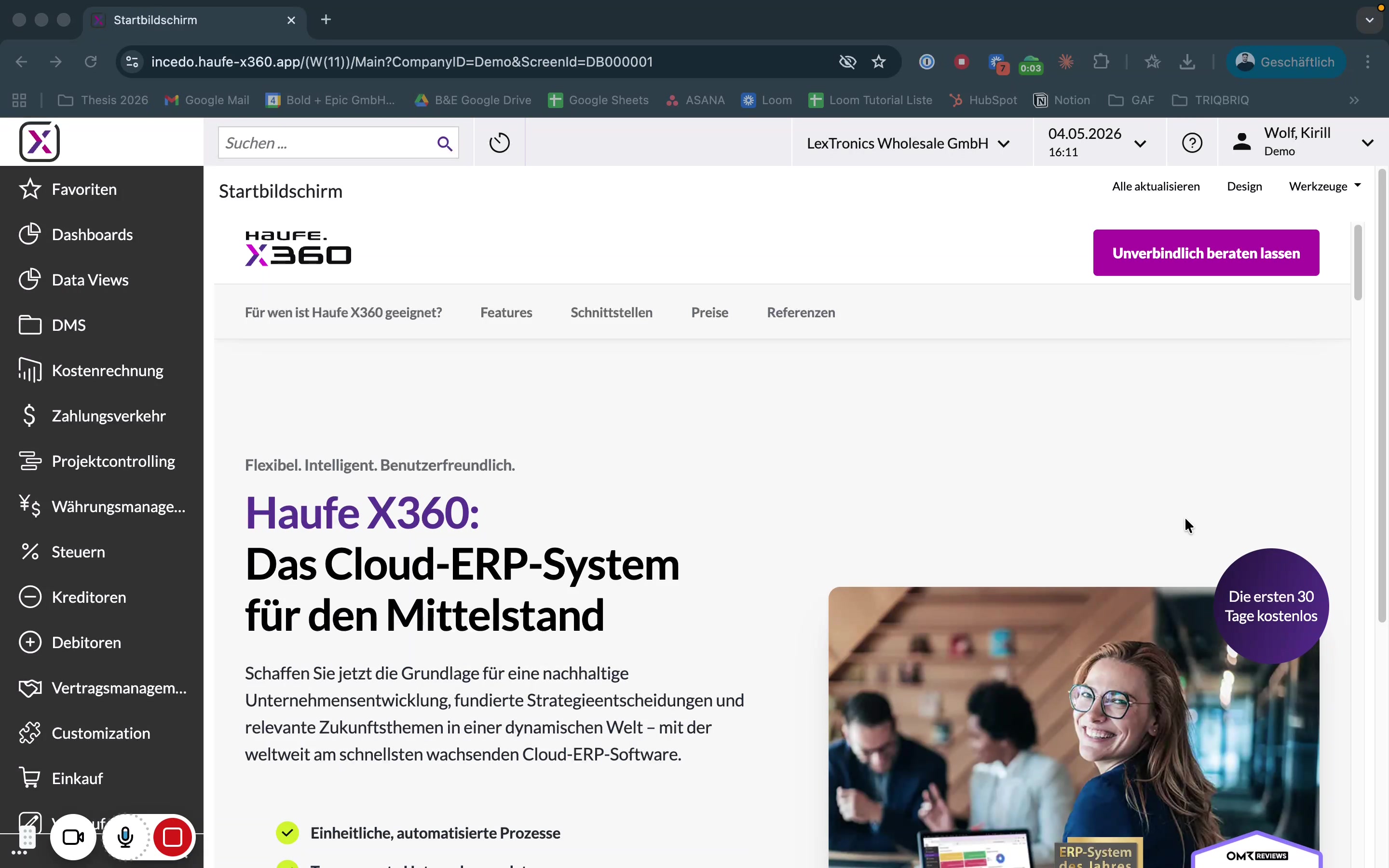Open the Favoriten star icon
Image resolution: width=1389 pixels, height=868 pixels.
(30, 189)
